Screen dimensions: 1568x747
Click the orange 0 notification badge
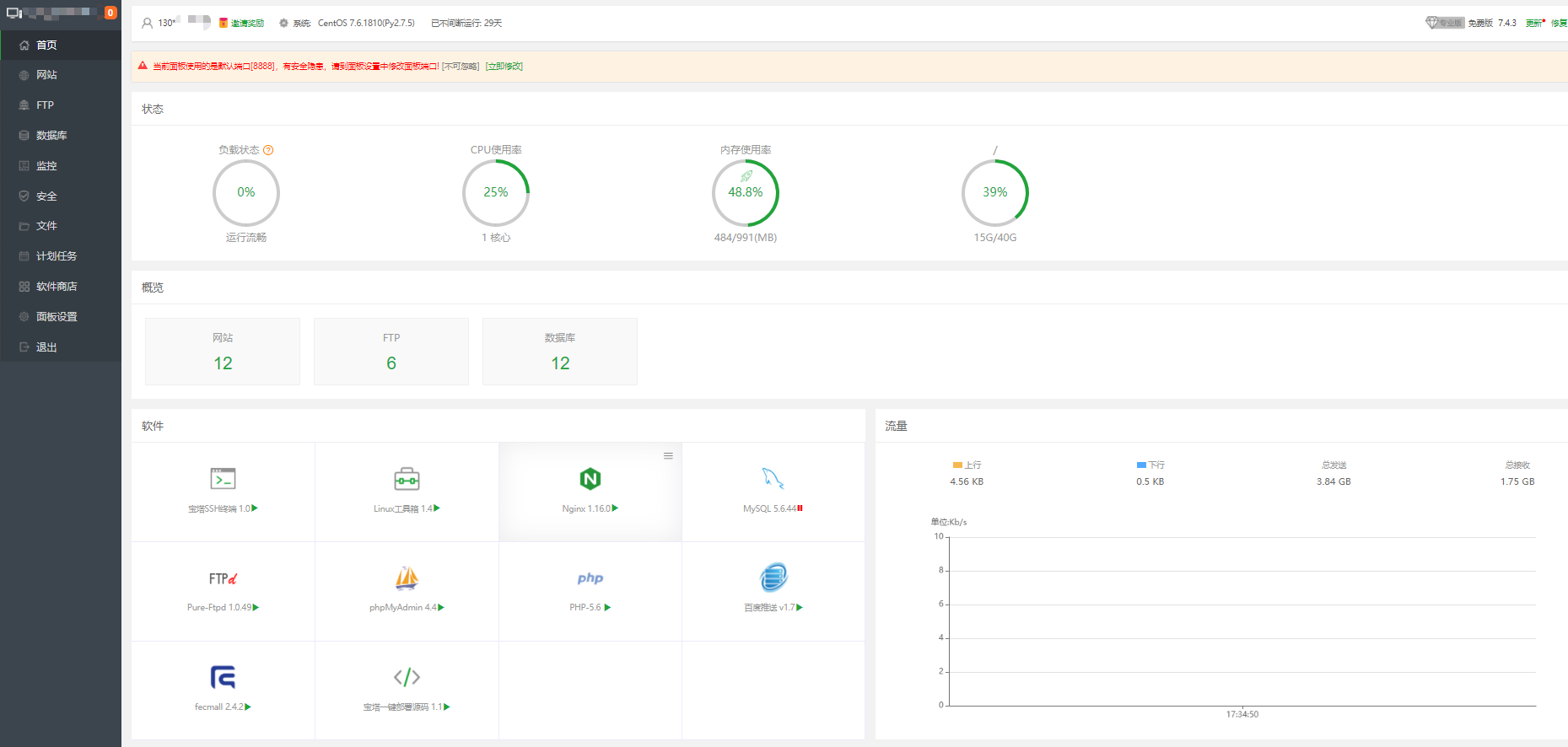click(x=110, y=13)
